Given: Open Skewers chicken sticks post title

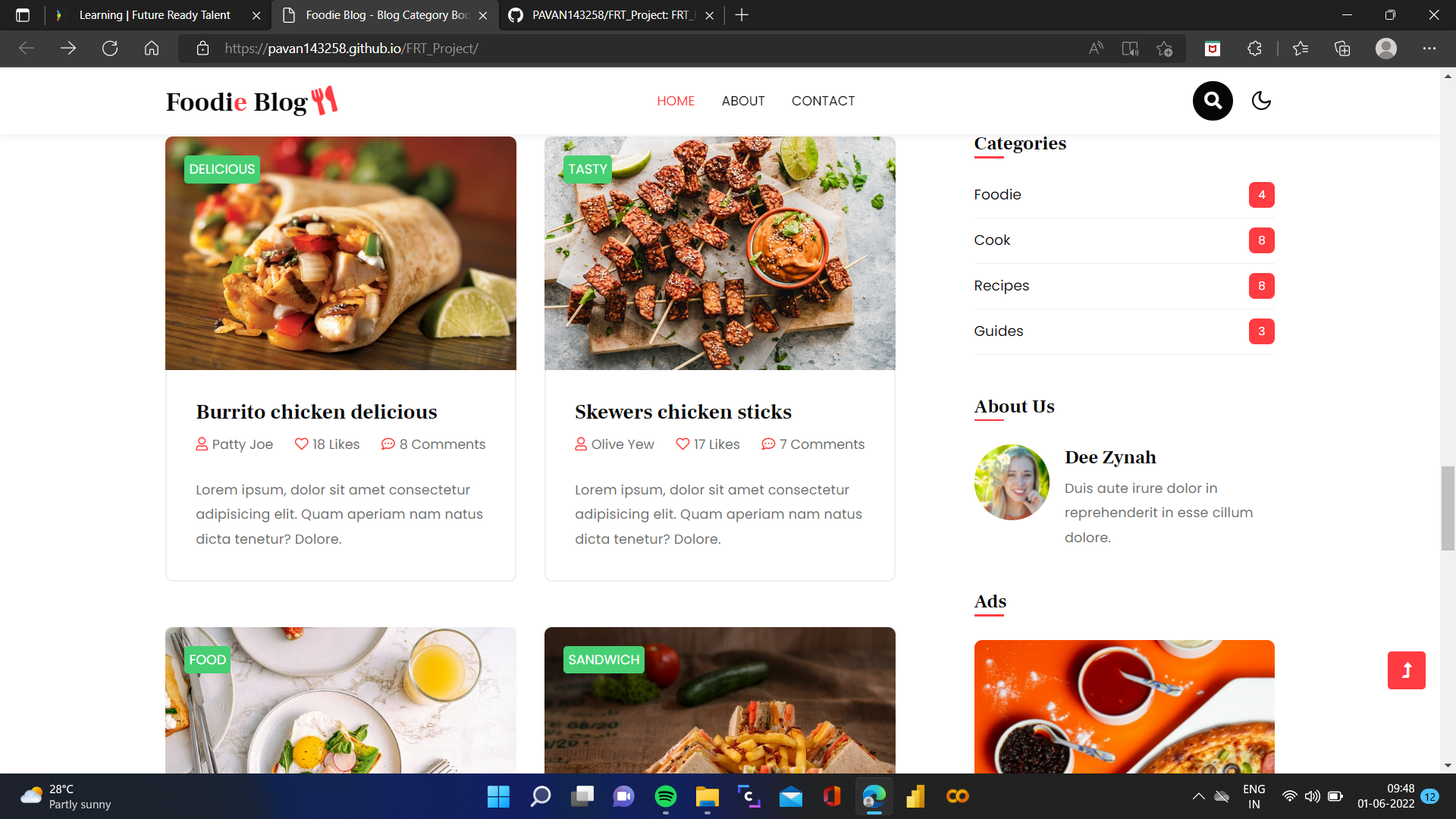Looking at the screenshot, I should tap(683, 412).
